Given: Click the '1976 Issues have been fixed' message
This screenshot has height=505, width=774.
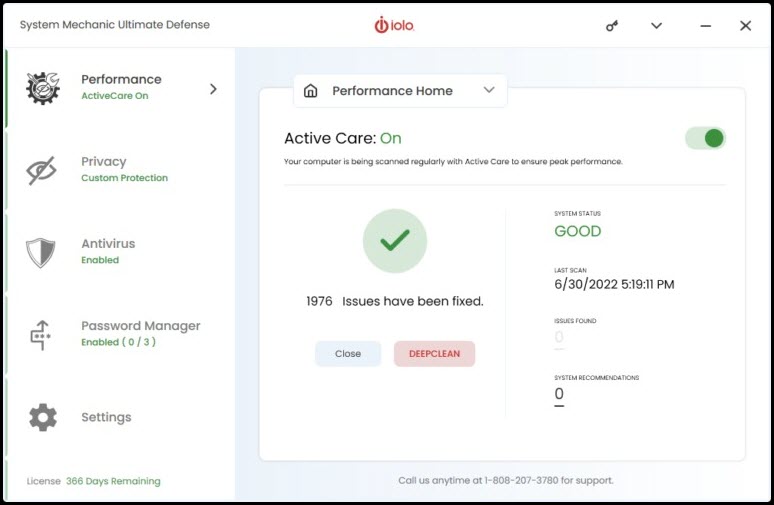Looking at the screenshot, I should (395, 301).
